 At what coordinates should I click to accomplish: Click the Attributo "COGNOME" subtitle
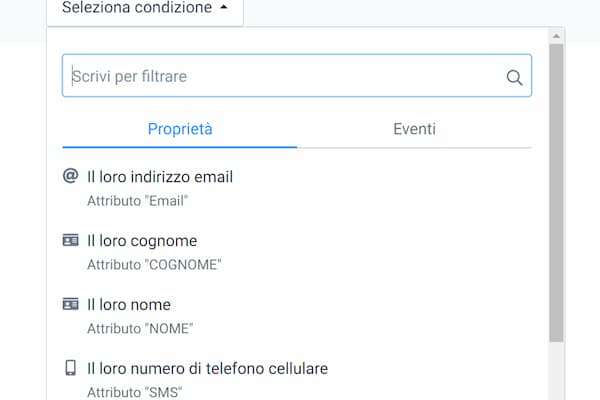[x=154, y=264]
